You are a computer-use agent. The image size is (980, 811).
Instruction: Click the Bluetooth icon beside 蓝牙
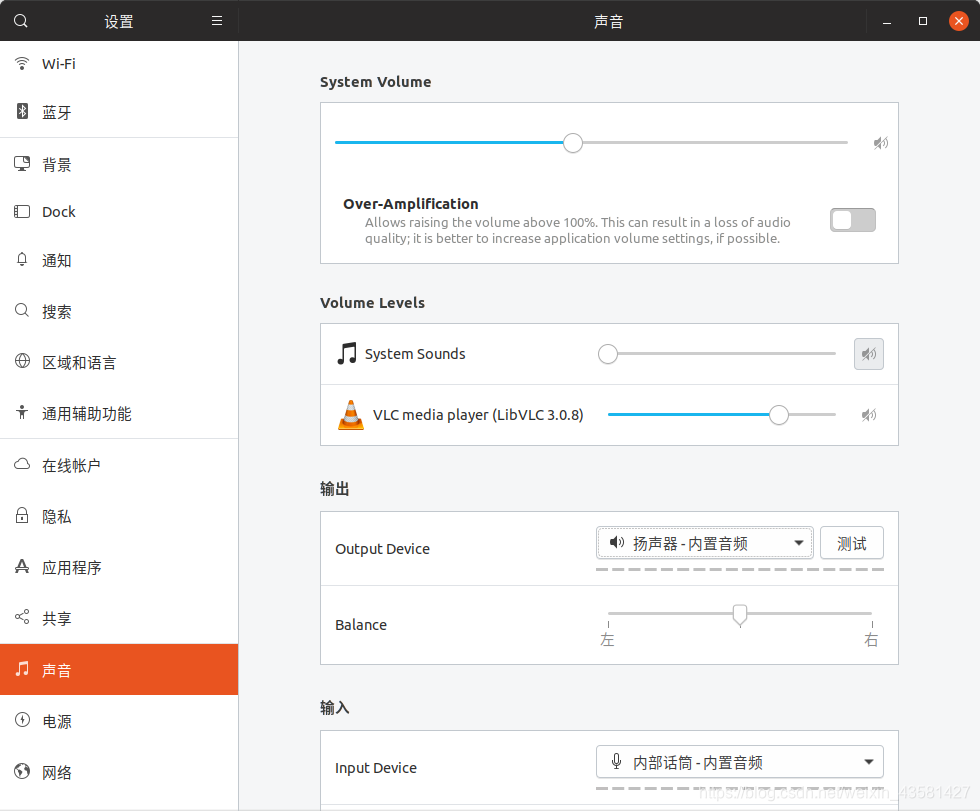click(x=22, y=111)
